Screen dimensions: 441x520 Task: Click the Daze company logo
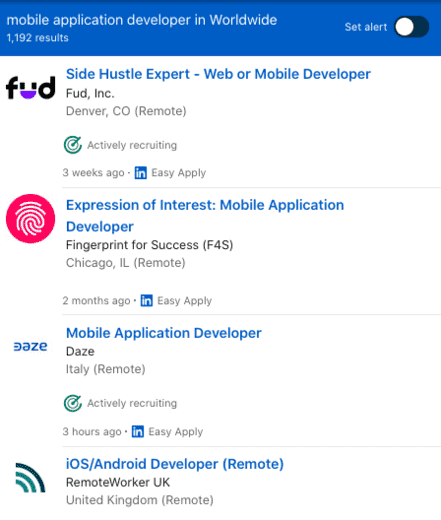click(30, 346)
